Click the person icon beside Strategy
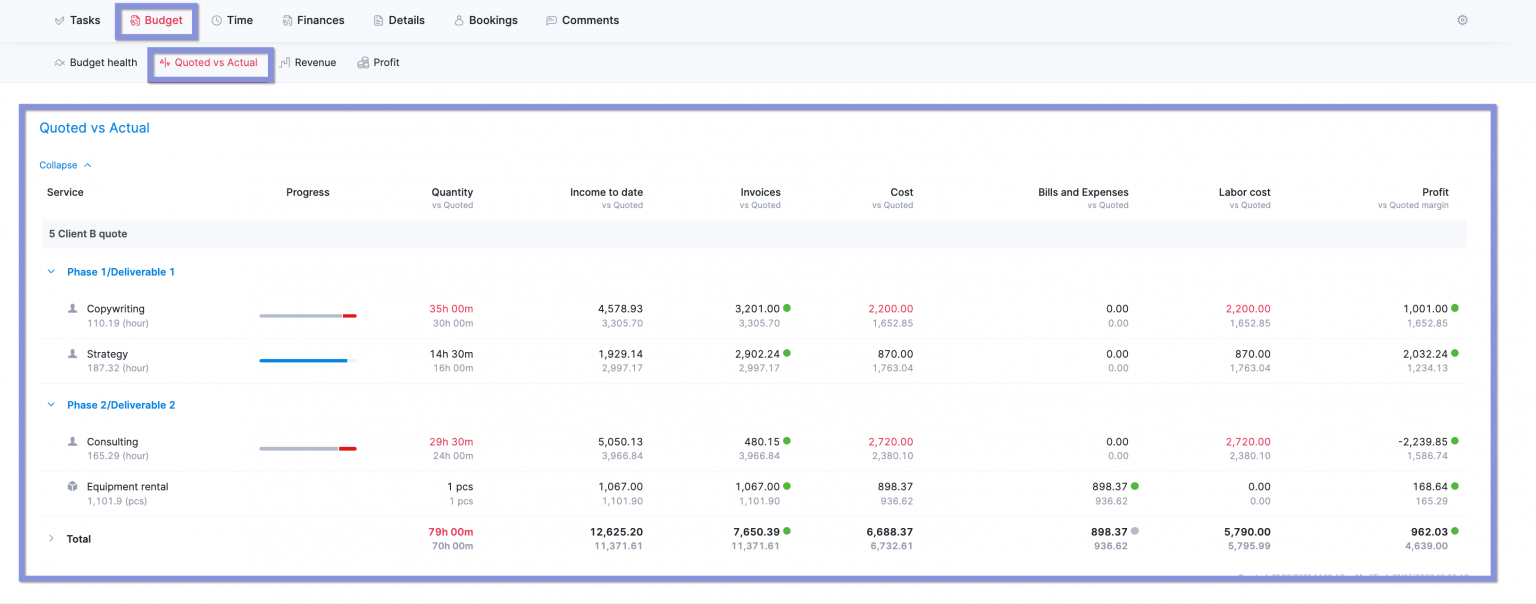1536x604 pixels. pyautogui.click(x=72, y=354)
